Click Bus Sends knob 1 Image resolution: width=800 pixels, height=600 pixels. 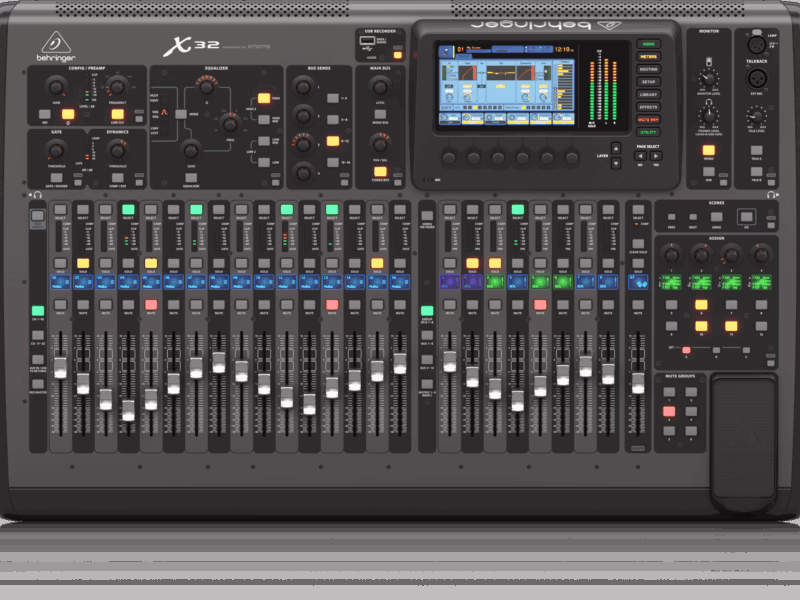coord(303,87)
